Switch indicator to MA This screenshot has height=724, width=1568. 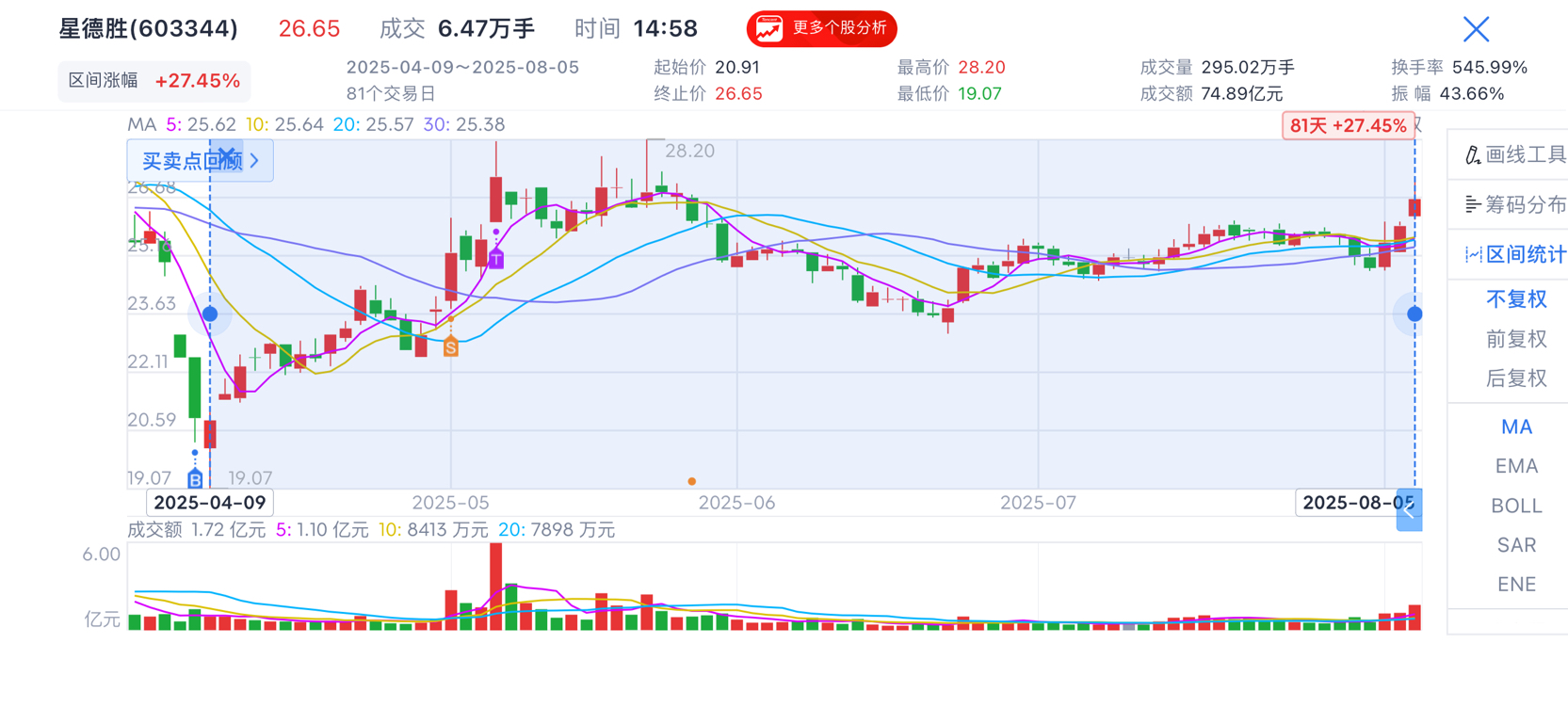pos(1516,427)
